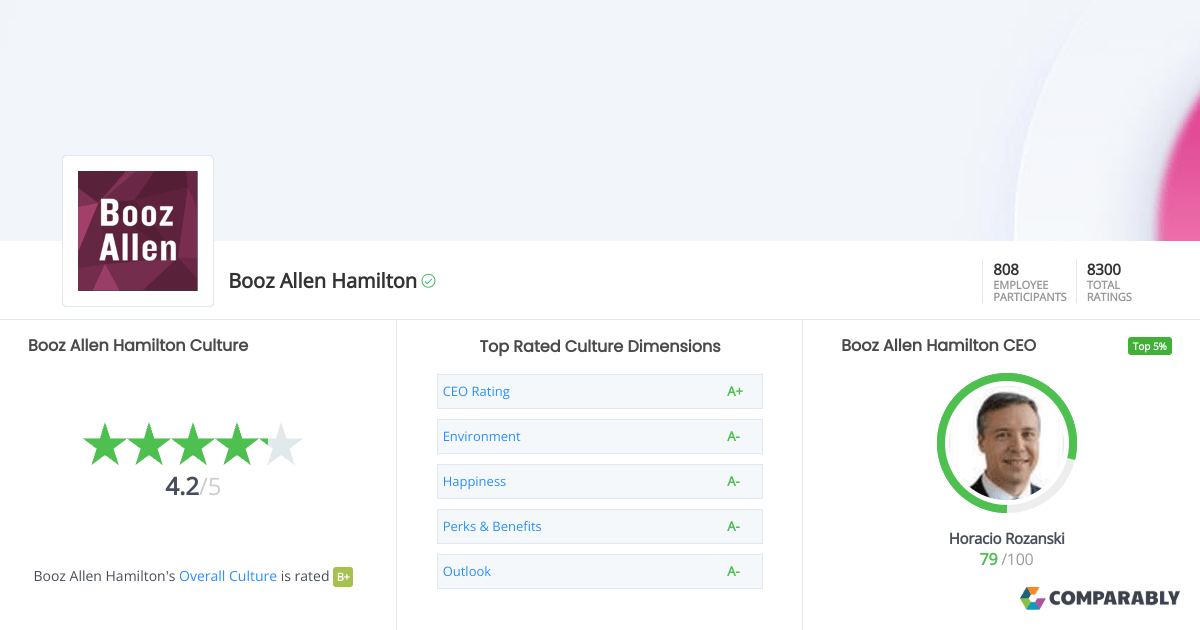1200x630 pixels.
Task: Open the Overall Culture link
Action: tap(228, 576)
